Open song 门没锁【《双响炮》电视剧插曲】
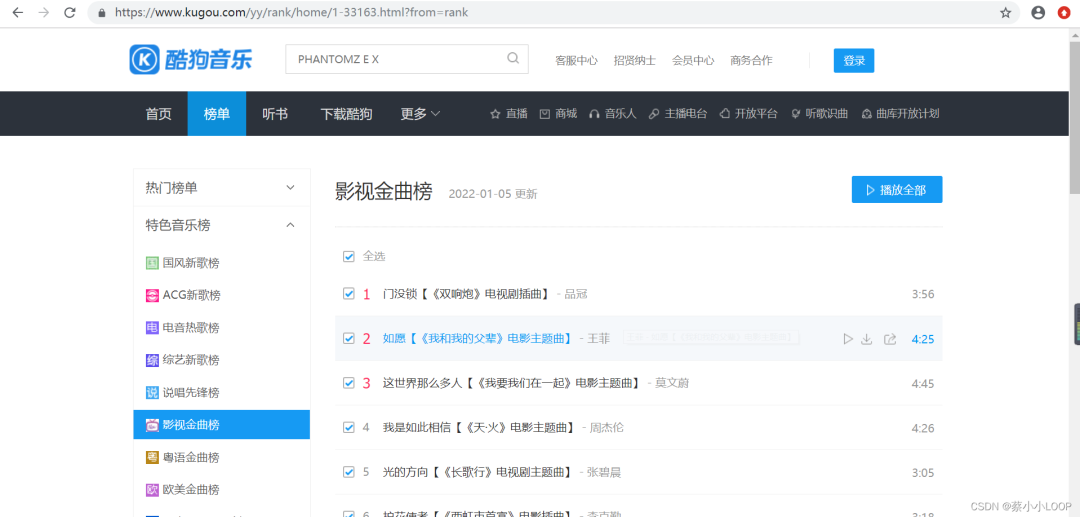 467,294
